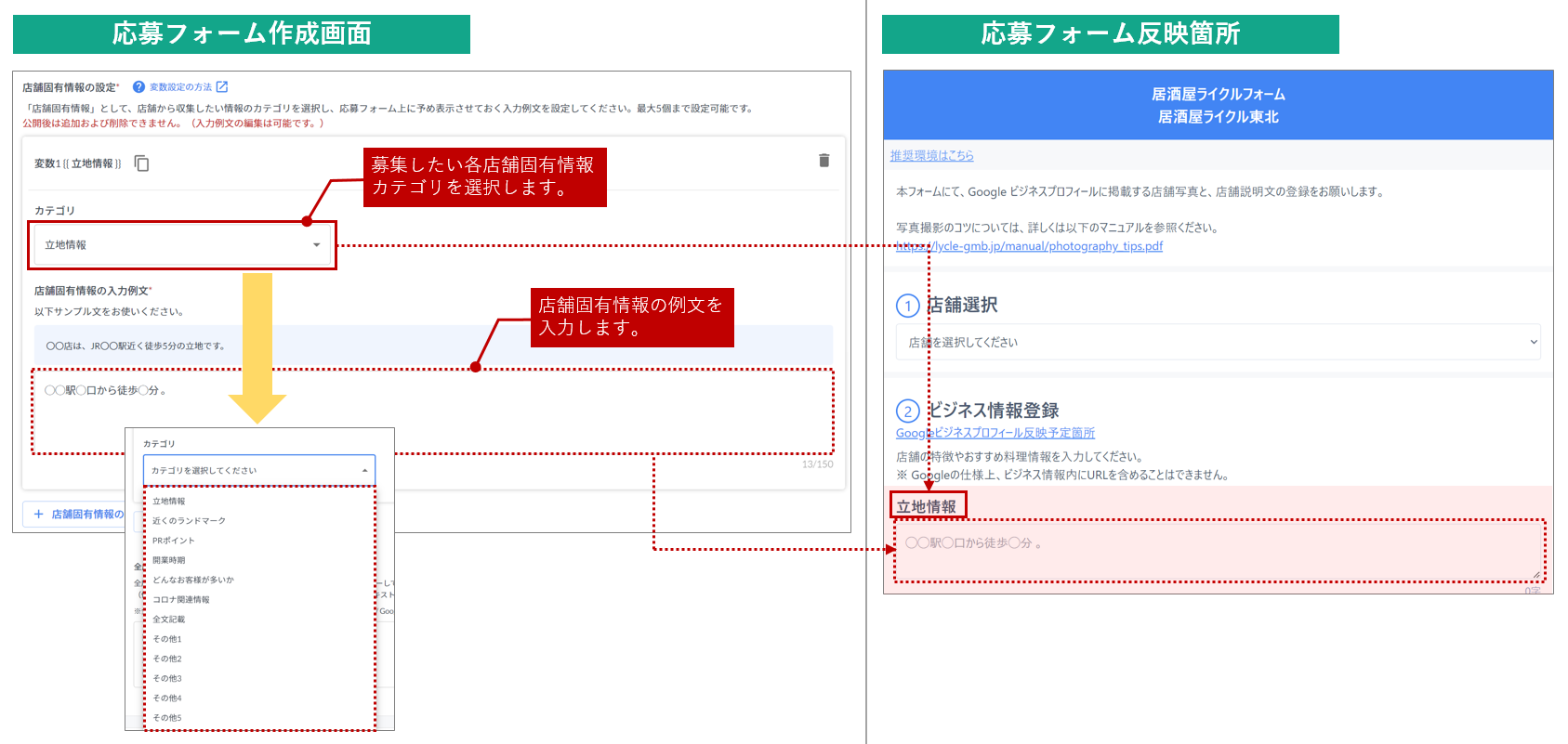This screenshot has height=744, width=1568.
Task: Copy the 変数1 立地情報 variable
Action: (x=142, y=163)
